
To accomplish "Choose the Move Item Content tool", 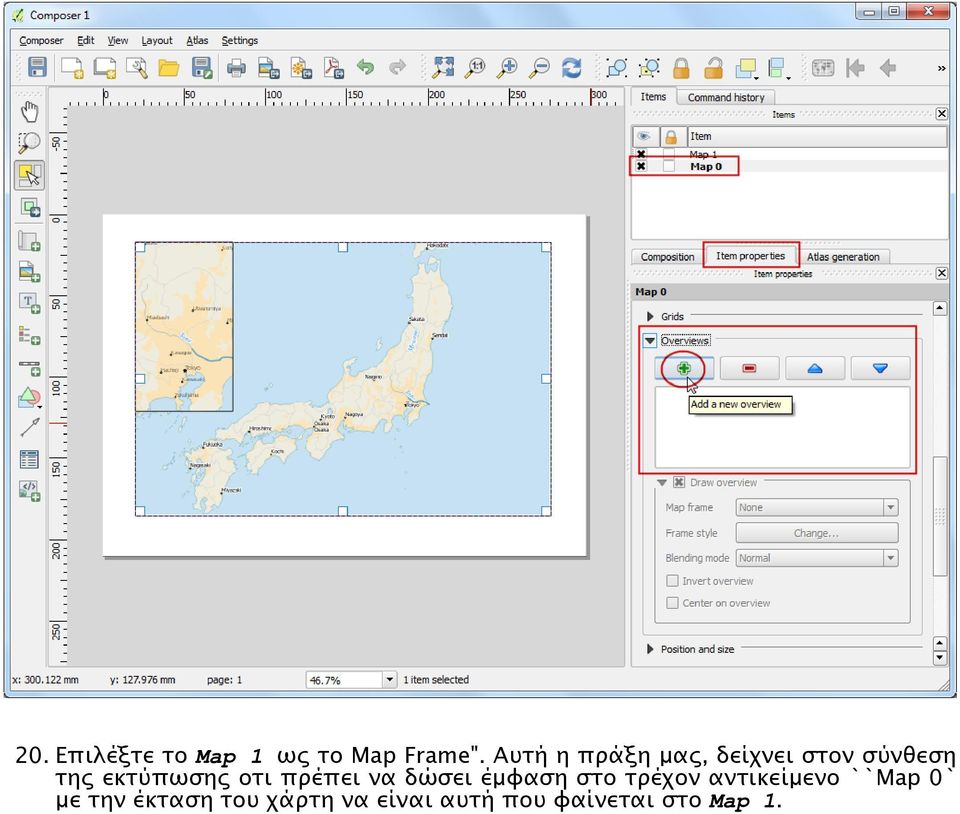I will 29,208.
